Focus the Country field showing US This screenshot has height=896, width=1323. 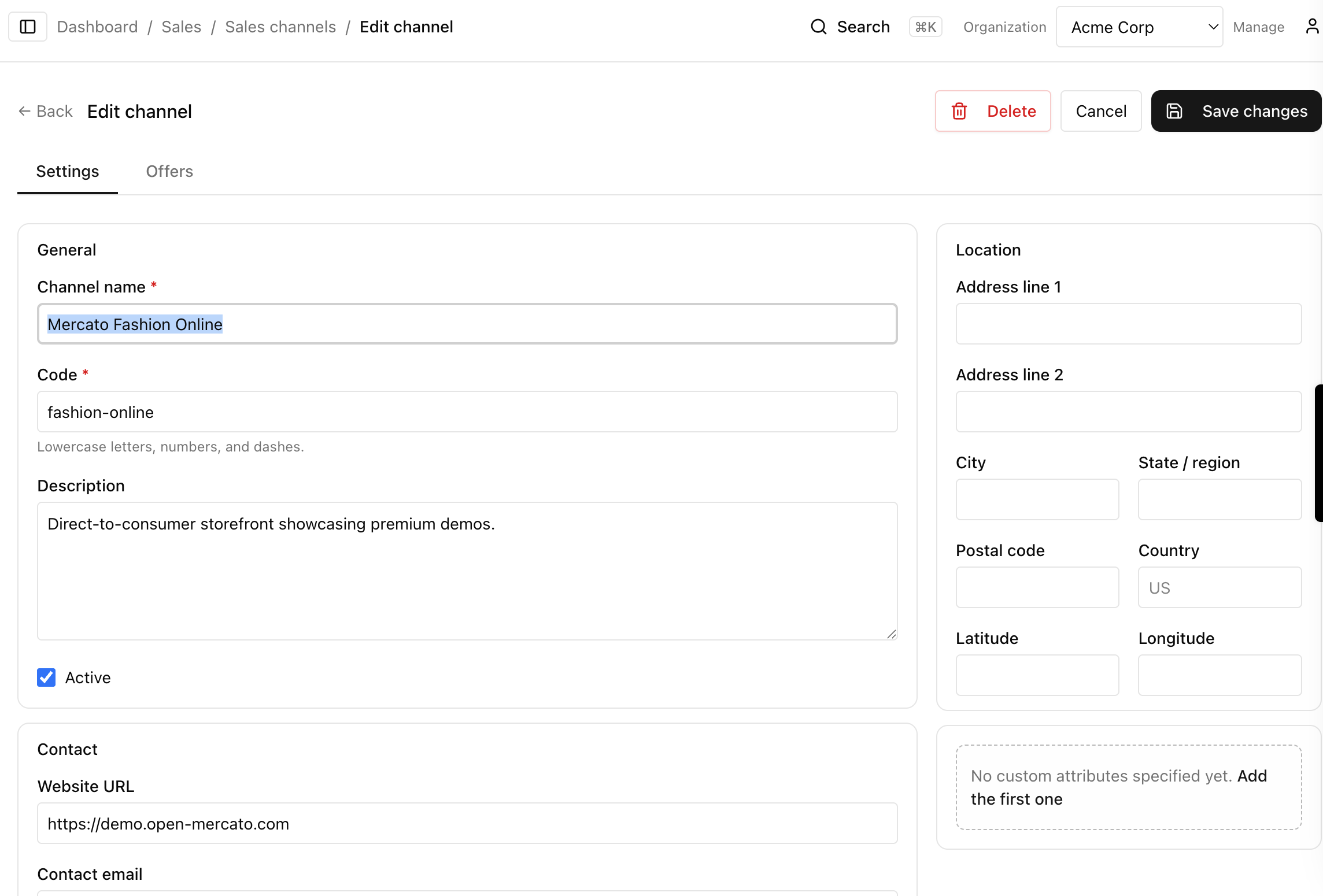click(x=1219, y=588)
